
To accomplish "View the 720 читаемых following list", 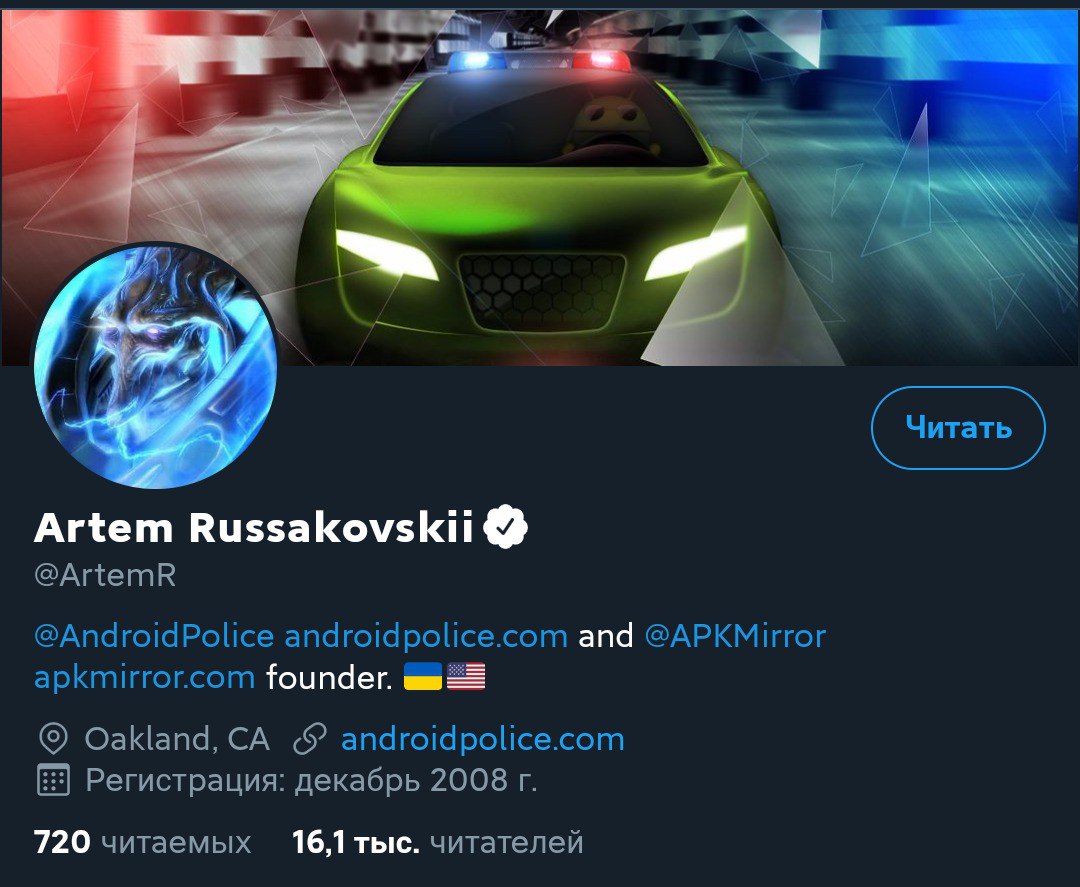I will point(143,842).
